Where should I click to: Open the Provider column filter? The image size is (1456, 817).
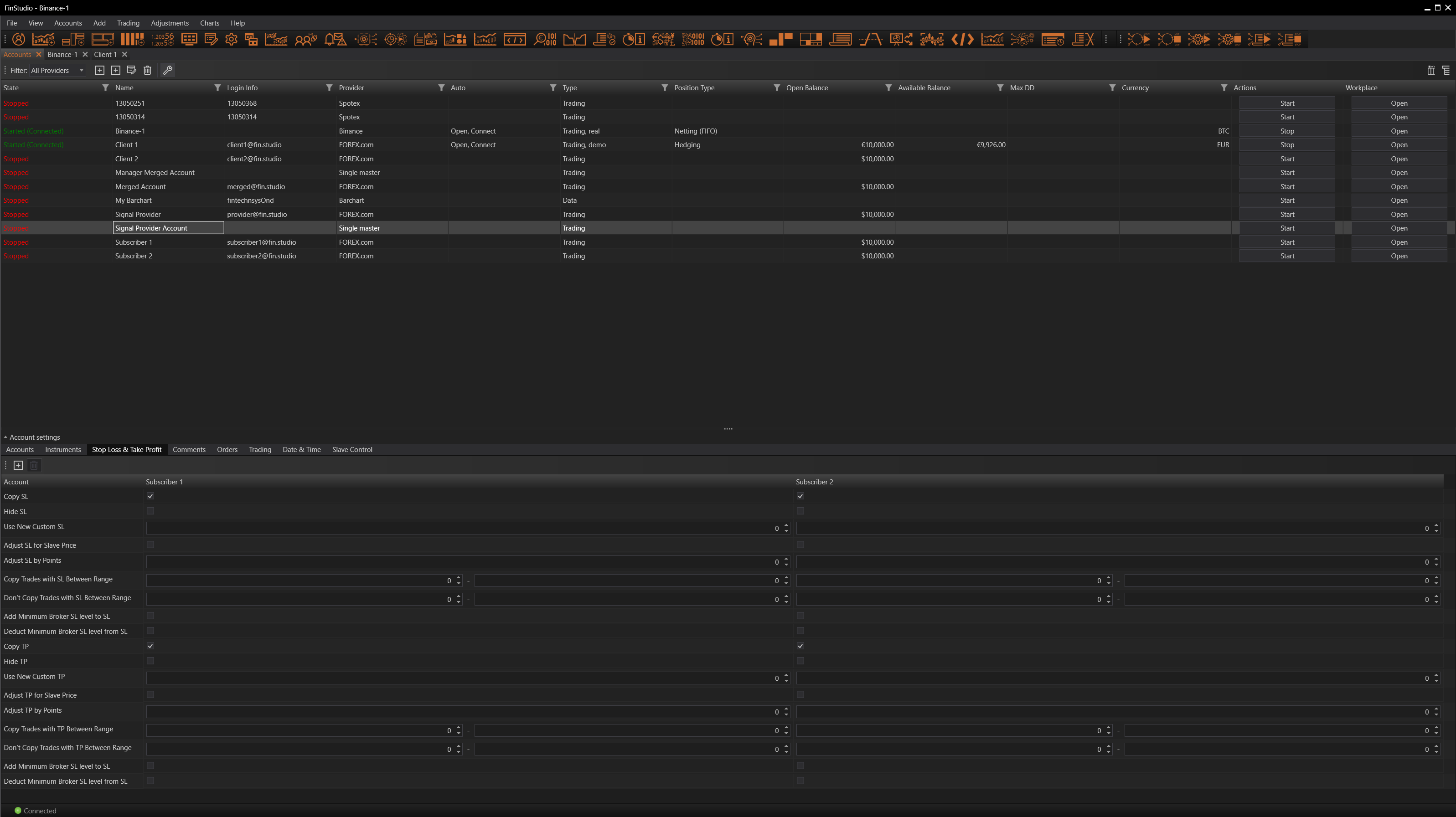pos(441,87)
